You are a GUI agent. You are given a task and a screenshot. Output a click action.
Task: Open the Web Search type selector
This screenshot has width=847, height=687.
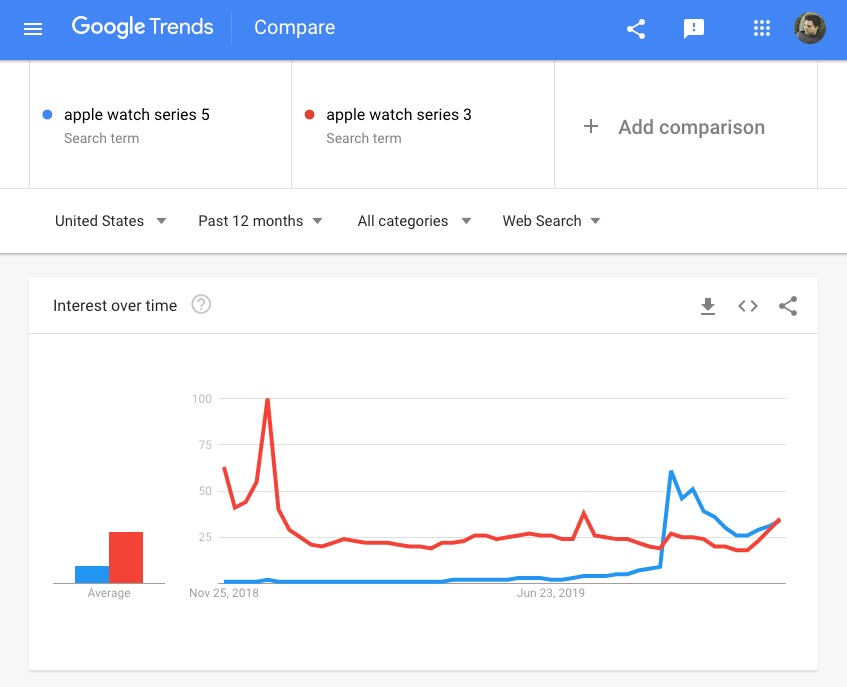click(x=551, y=221)
